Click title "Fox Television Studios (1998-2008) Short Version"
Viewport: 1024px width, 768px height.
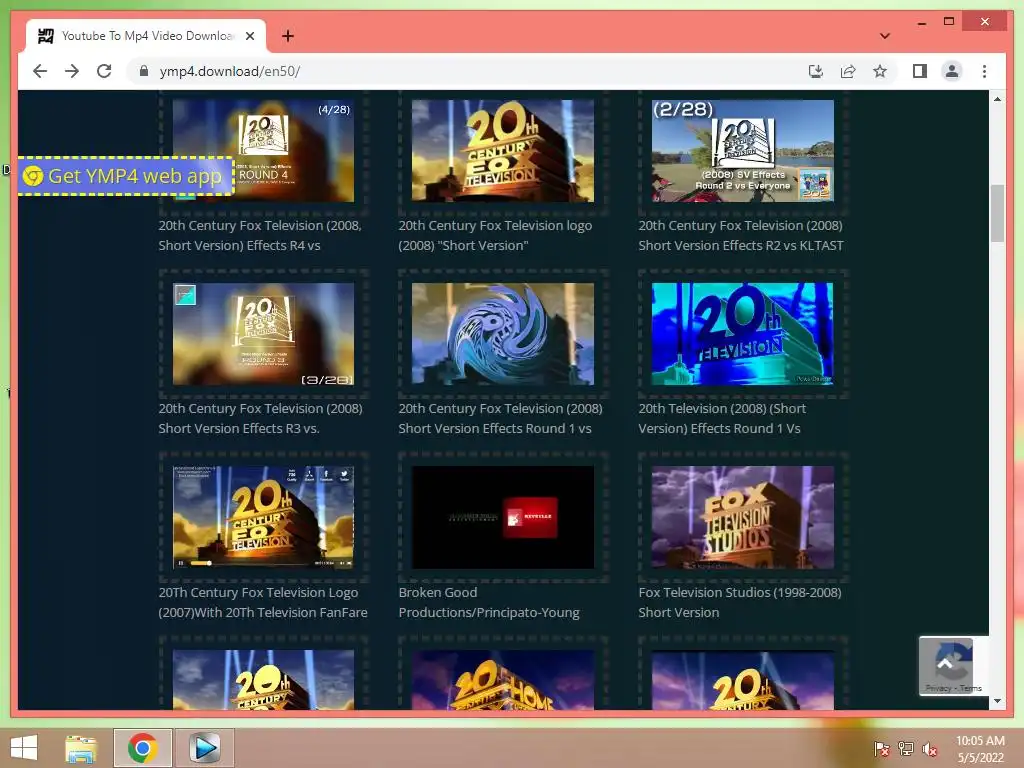(x=740, y=602)
